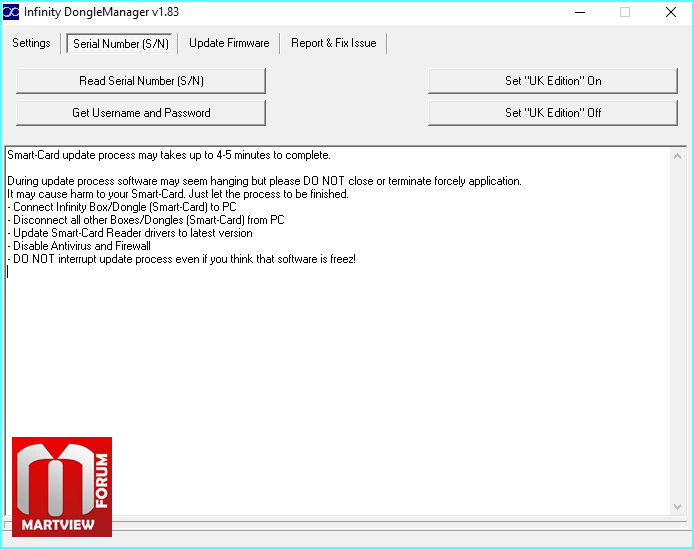Click the Read Serial Number (S/N) button

coord(141,81)
